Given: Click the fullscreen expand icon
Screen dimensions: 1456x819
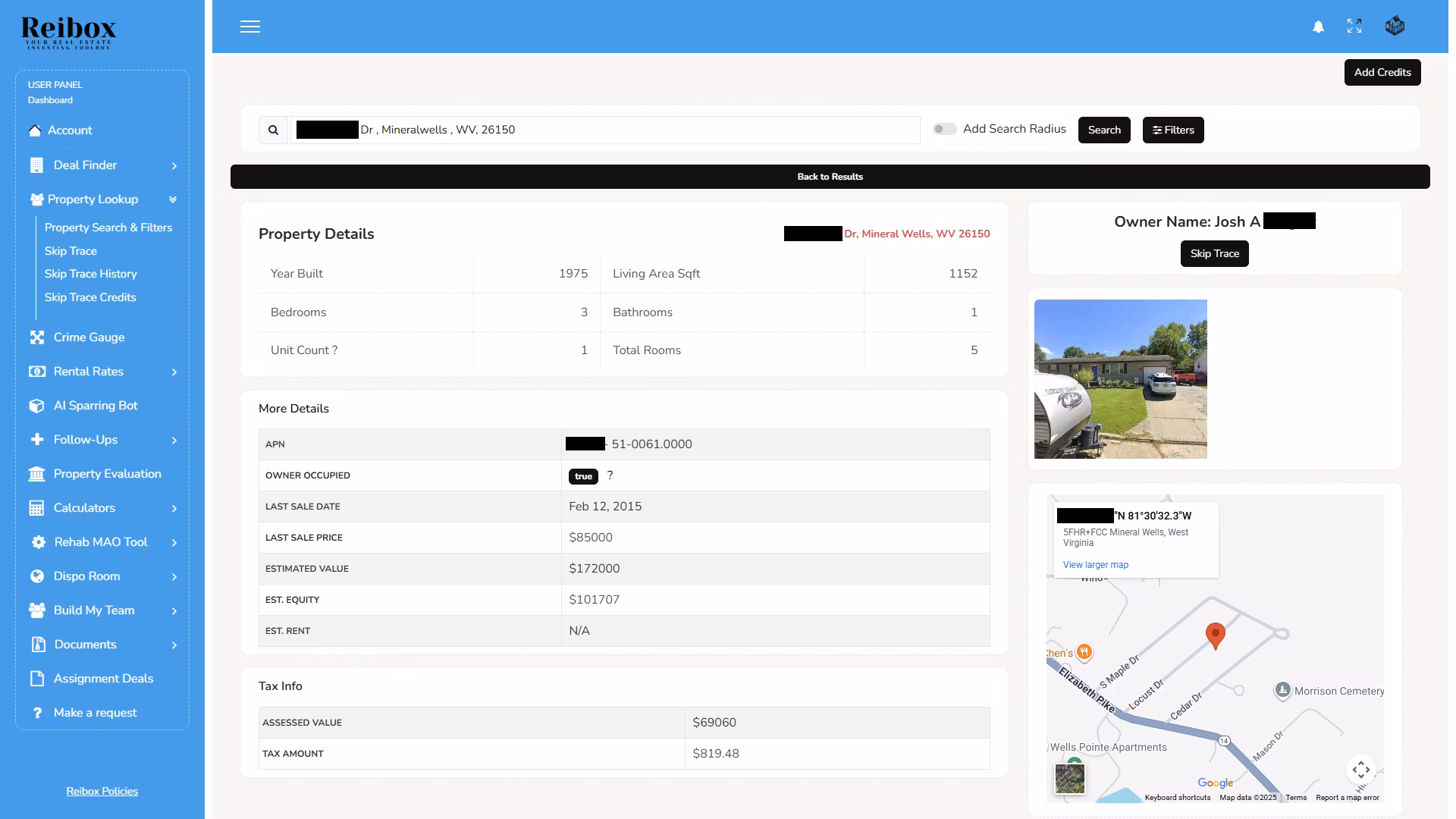Looking at the screenshot, I should [x=1354, y=27].
